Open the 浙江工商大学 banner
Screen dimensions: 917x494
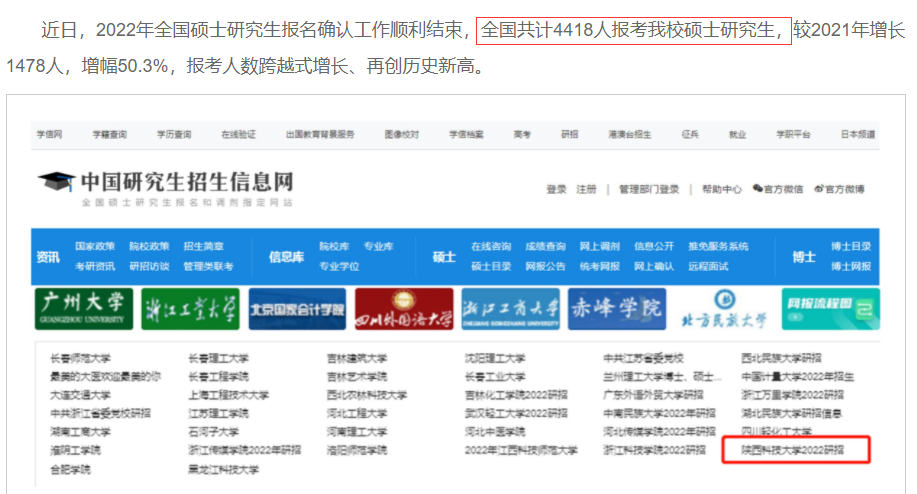coord(511,309)
